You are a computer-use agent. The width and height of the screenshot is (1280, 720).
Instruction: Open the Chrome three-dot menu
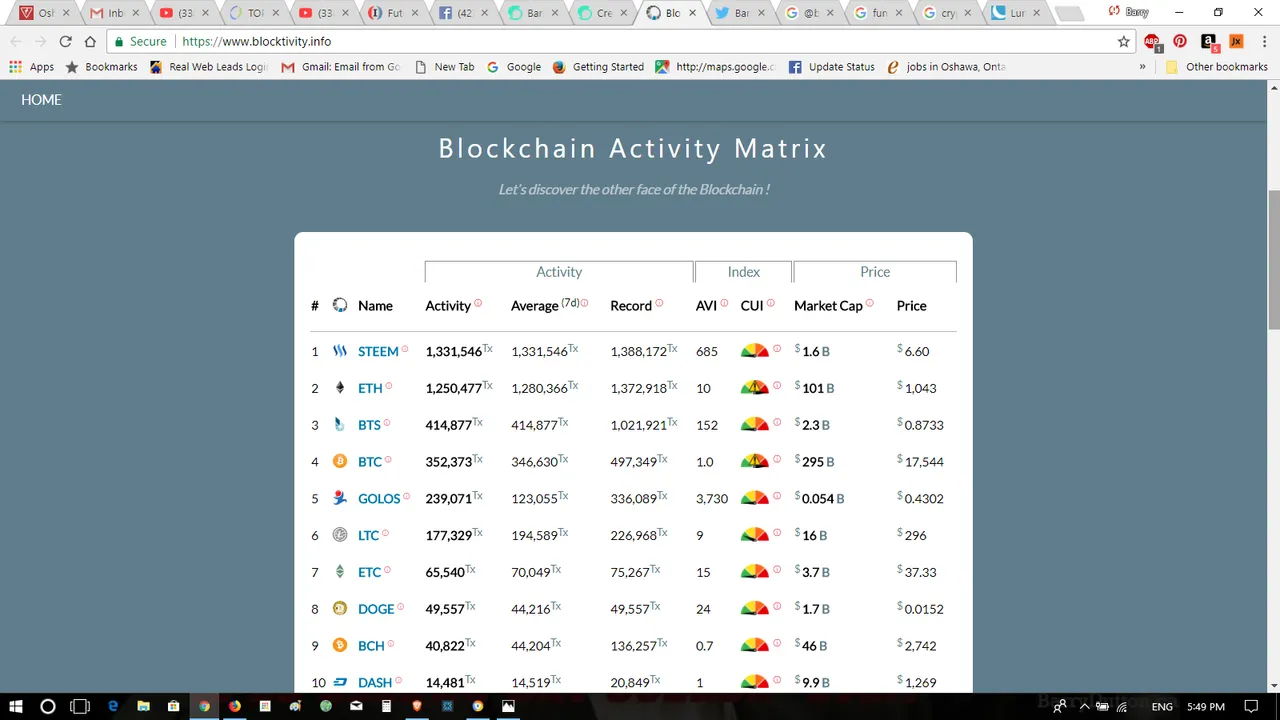1263,42
